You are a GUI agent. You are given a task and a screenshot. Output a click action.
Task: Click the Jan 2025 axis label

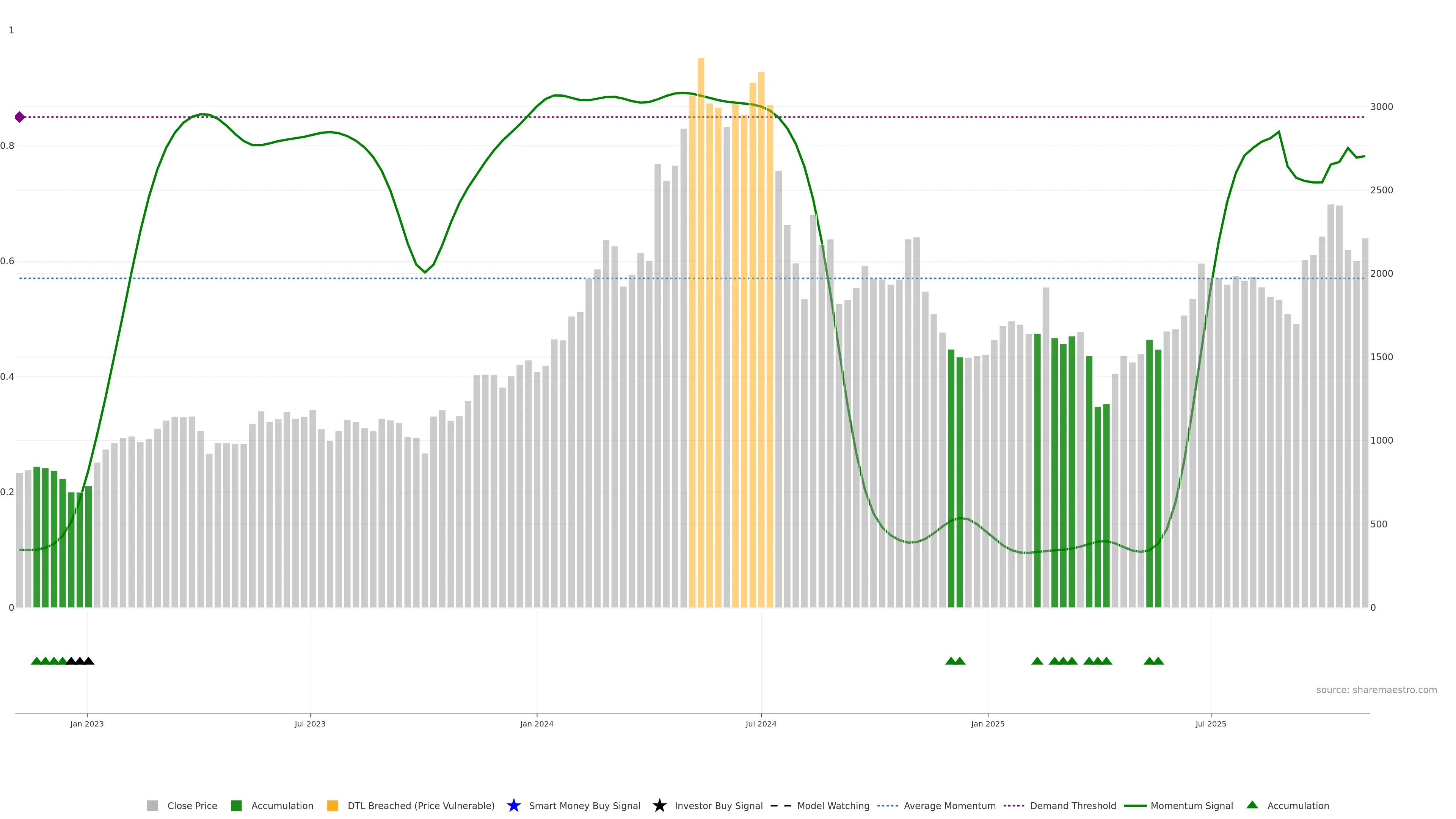987,723
